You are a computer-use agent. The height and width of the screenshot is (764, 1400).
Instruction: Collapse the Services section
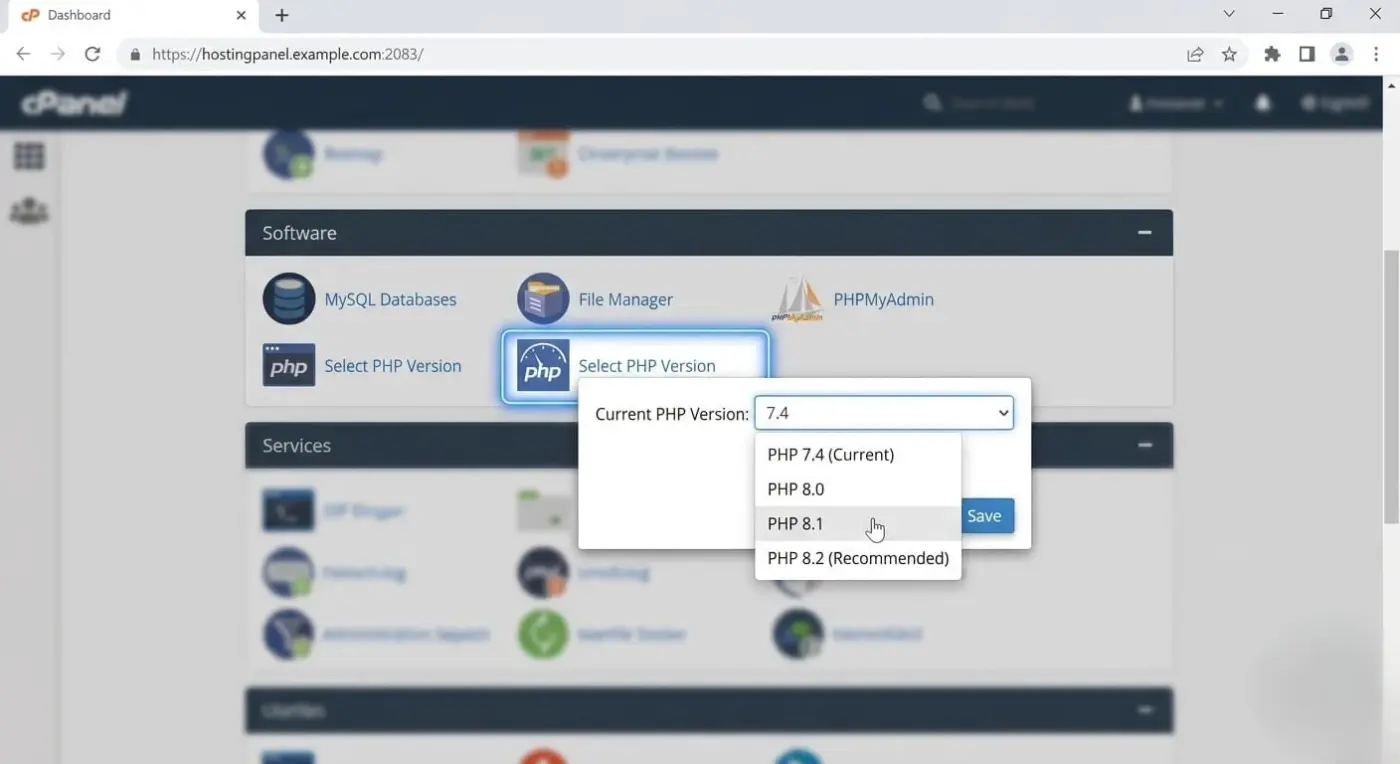1145,445
